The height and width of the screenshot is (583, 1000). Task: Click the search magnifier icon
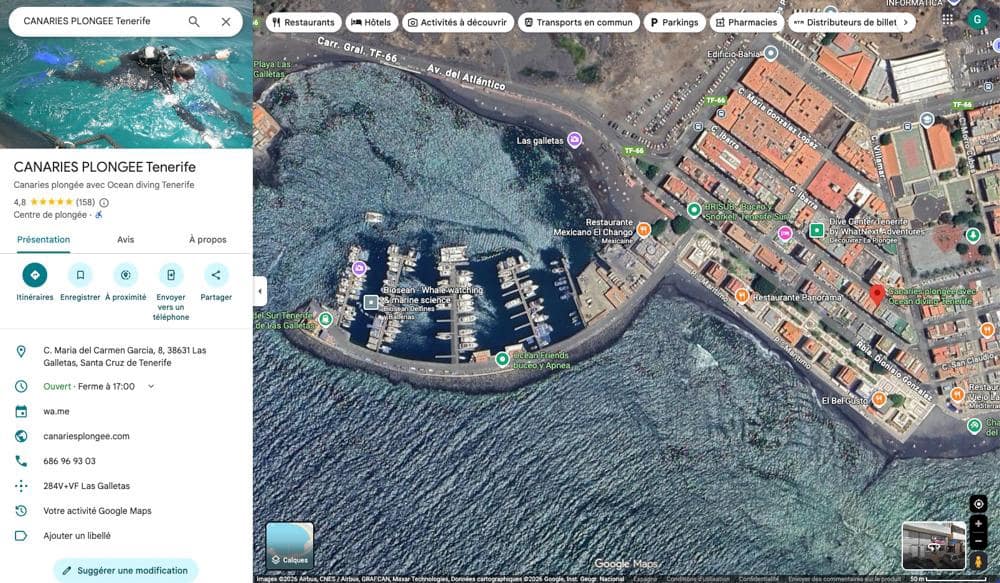pos(194,21)
